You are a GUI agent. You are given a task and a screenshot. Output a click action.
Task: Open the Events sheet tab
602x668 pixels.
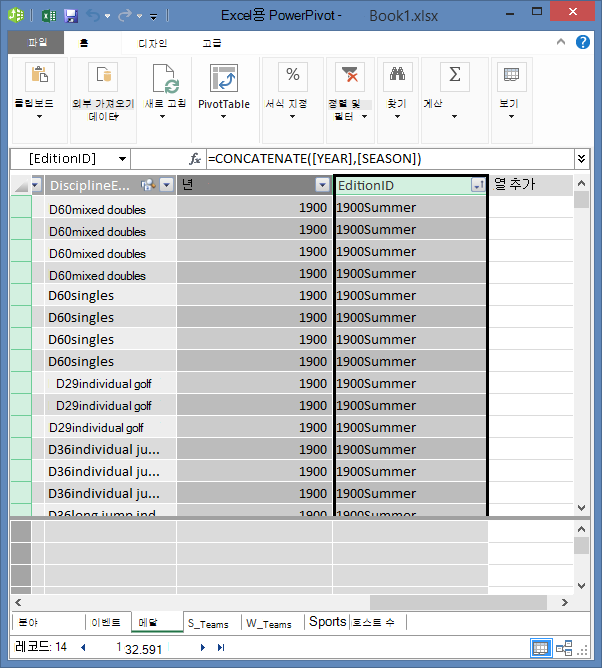[106, 622]
